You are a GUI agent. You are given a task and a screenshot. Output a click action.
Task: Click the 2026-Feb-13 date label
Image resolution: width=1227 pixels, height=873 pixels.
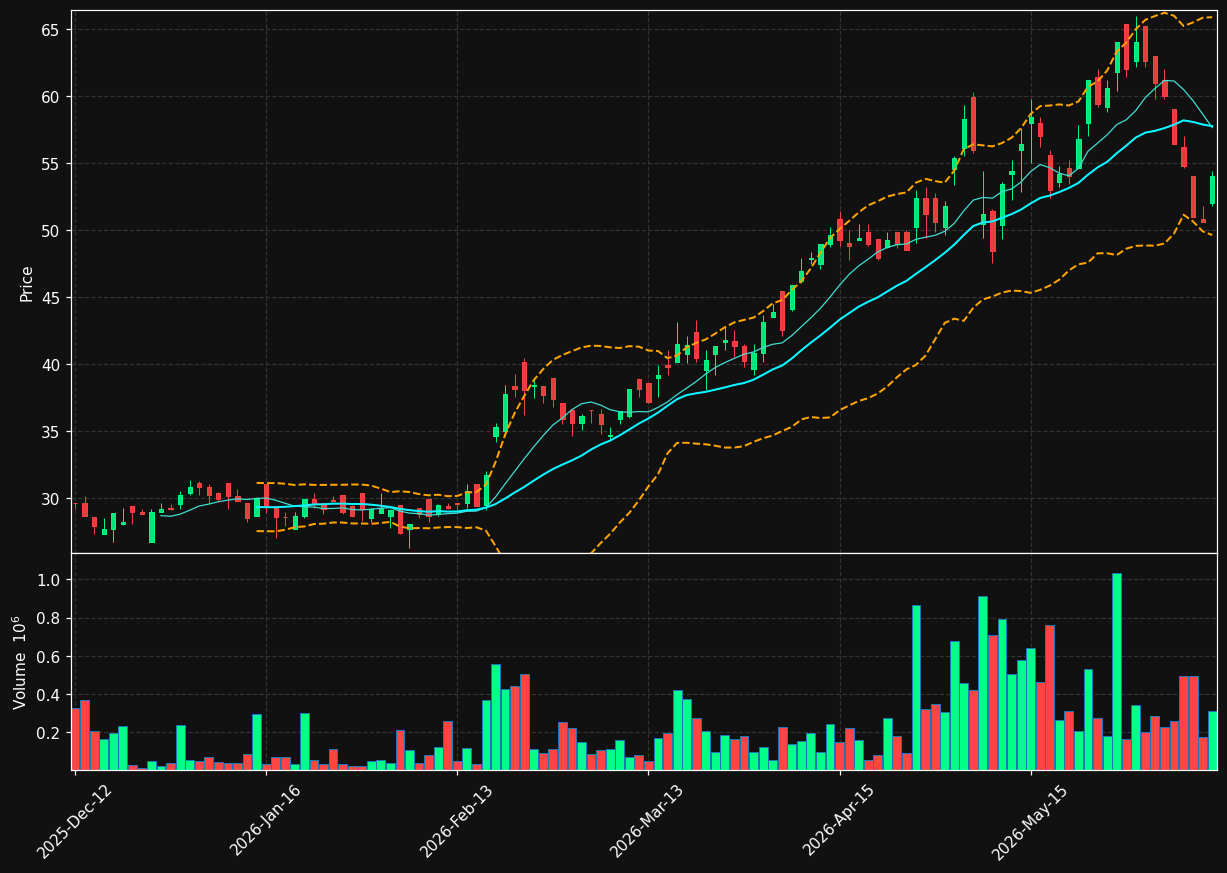tap(456, 821)
